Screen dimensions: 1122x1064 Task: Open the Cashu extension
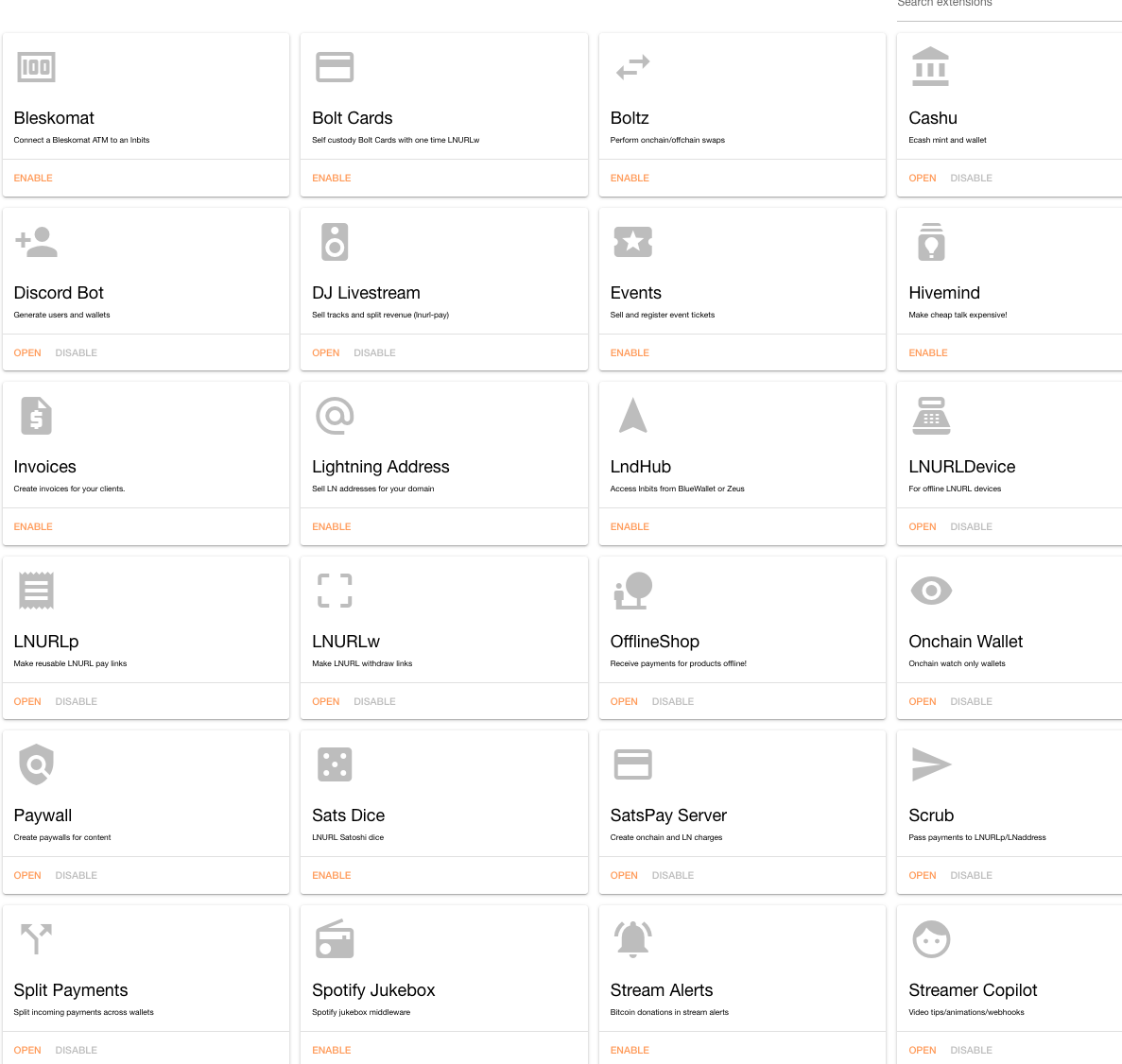[923, 179]
